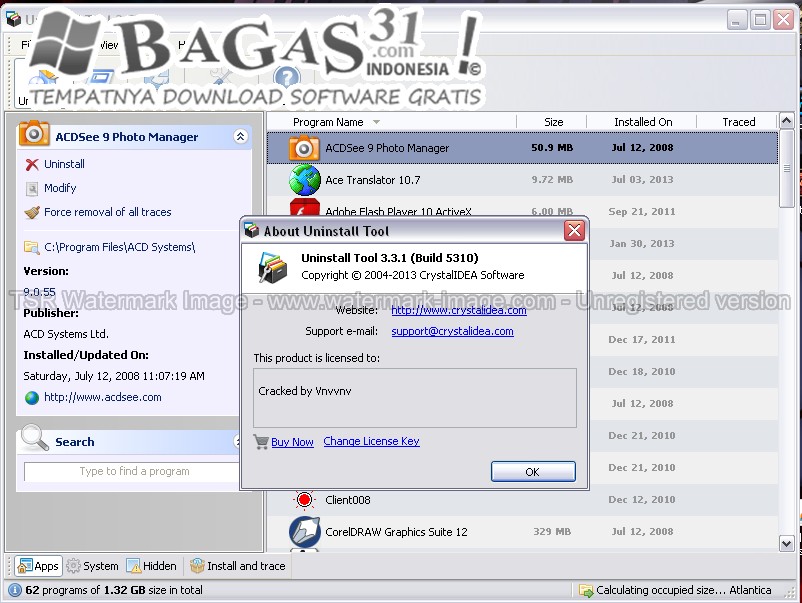Click the Modify icon in left panel
This screenshot has width=802, height=603.
[x=32, y=189]
